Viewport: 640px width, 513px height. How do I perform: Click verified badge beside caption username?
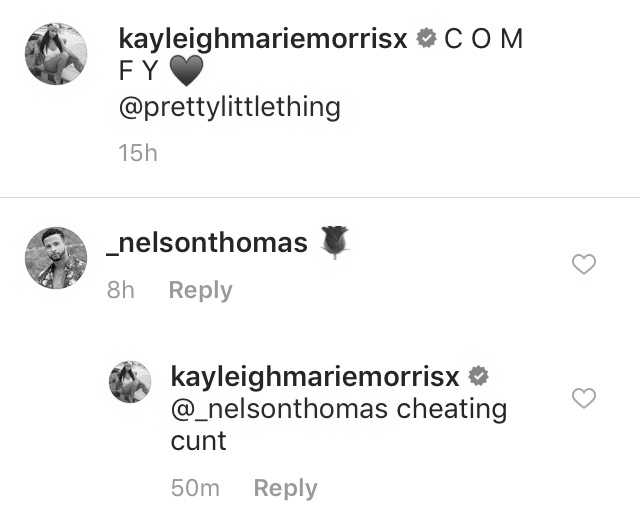coord(427,38)
